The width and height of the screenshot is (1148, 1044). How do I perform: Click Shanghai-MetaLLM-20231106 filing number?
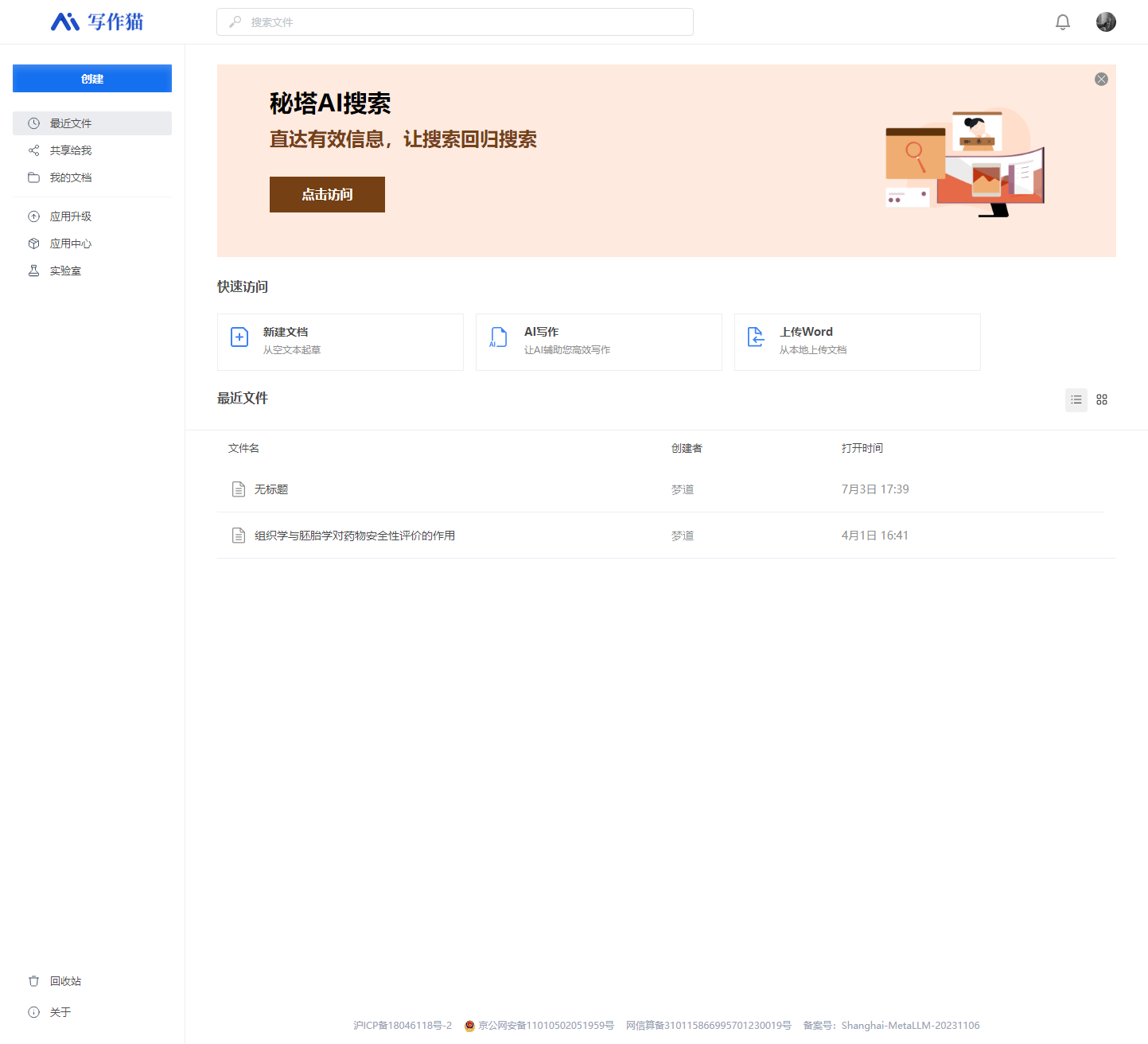tap(911, 1026)
